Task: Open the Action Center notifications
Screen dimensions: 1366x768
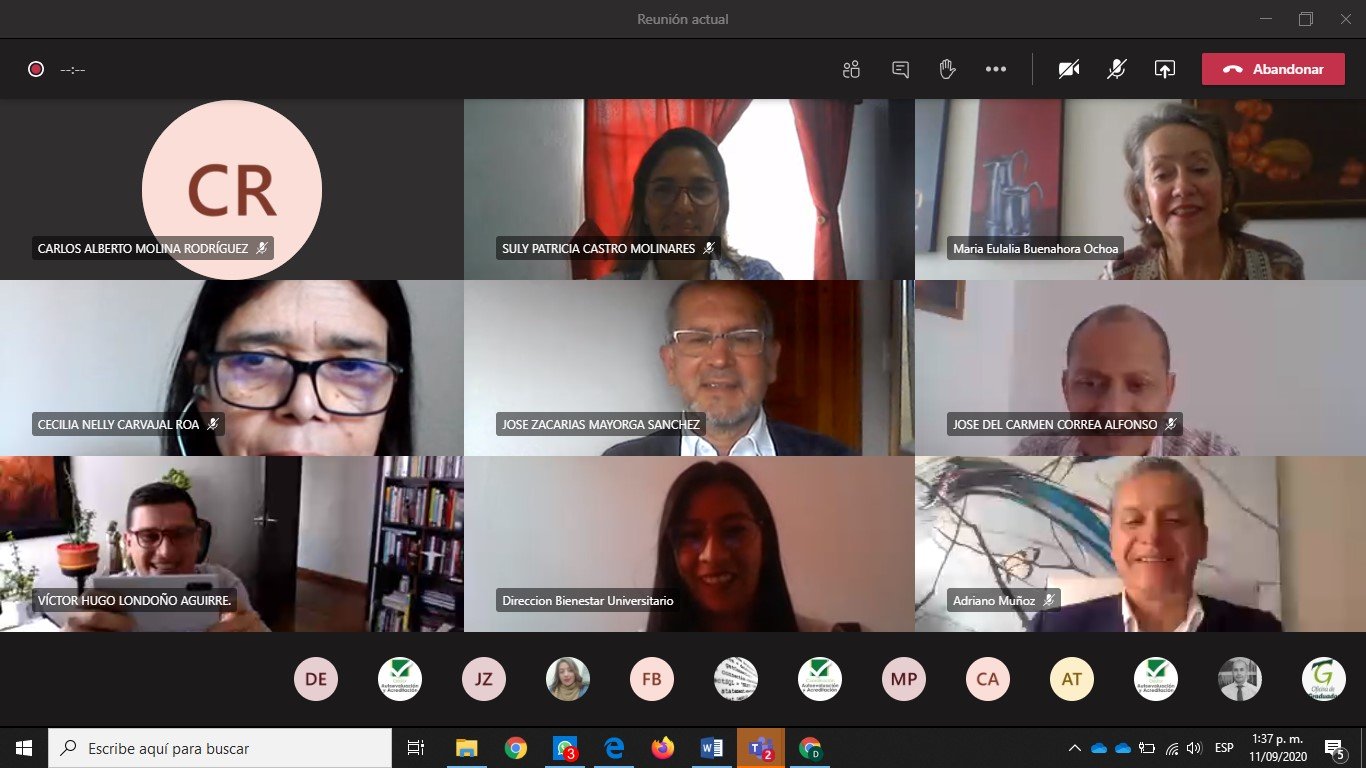Action: tap(1334, 748)
